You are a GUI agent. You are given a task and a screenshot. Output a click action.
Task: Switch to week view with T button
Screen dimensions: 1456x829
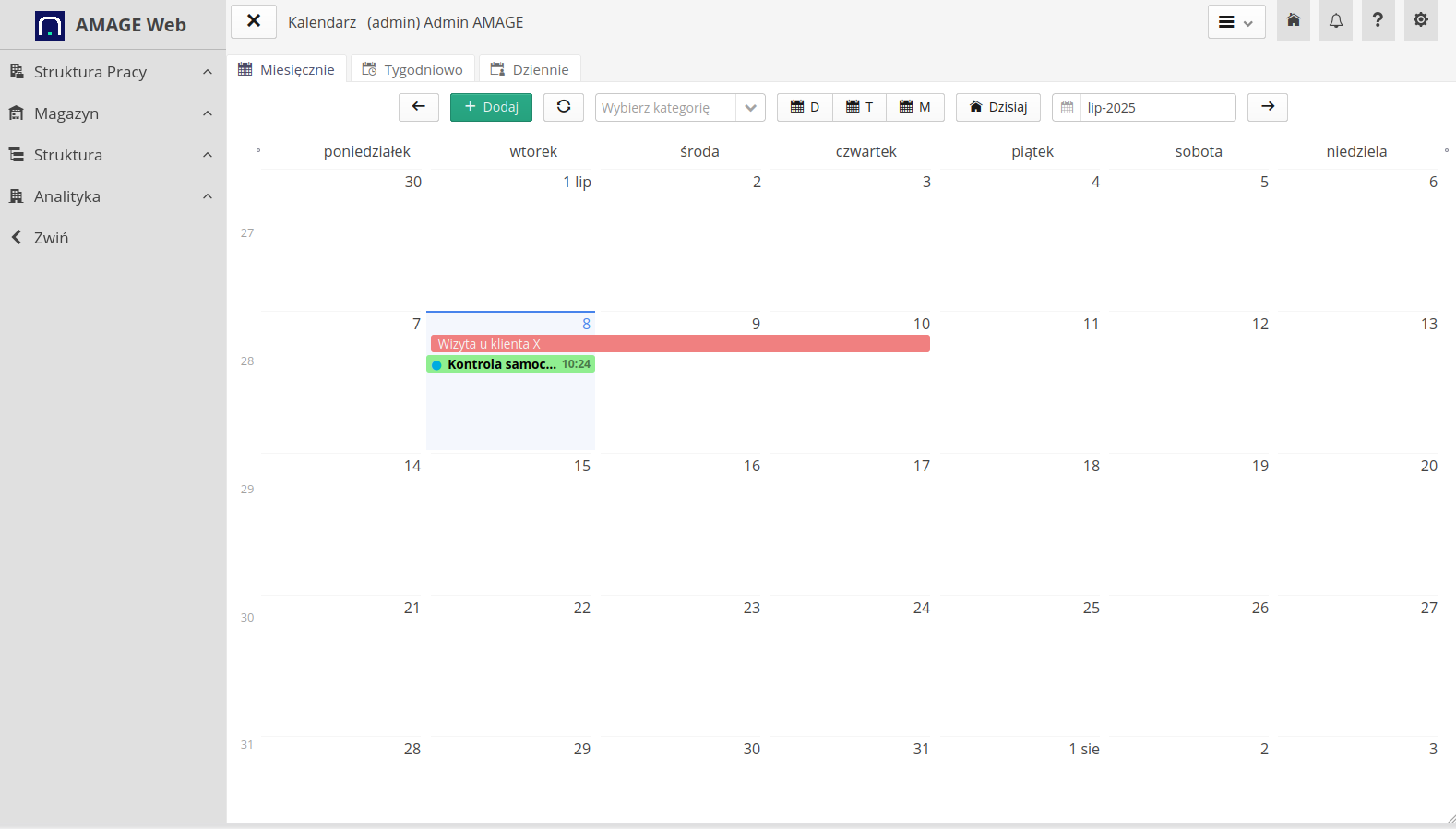pyautogui.click(x=859, y=107)
